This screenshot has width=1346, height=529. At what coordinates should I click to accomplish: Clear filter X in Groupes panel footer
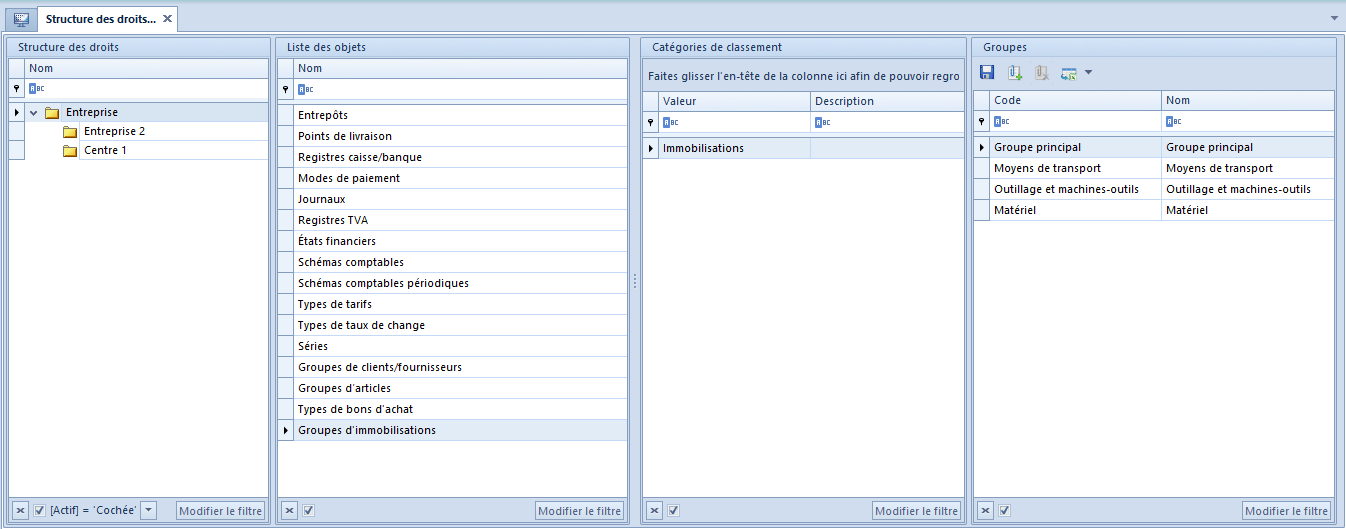pos(985,511)
